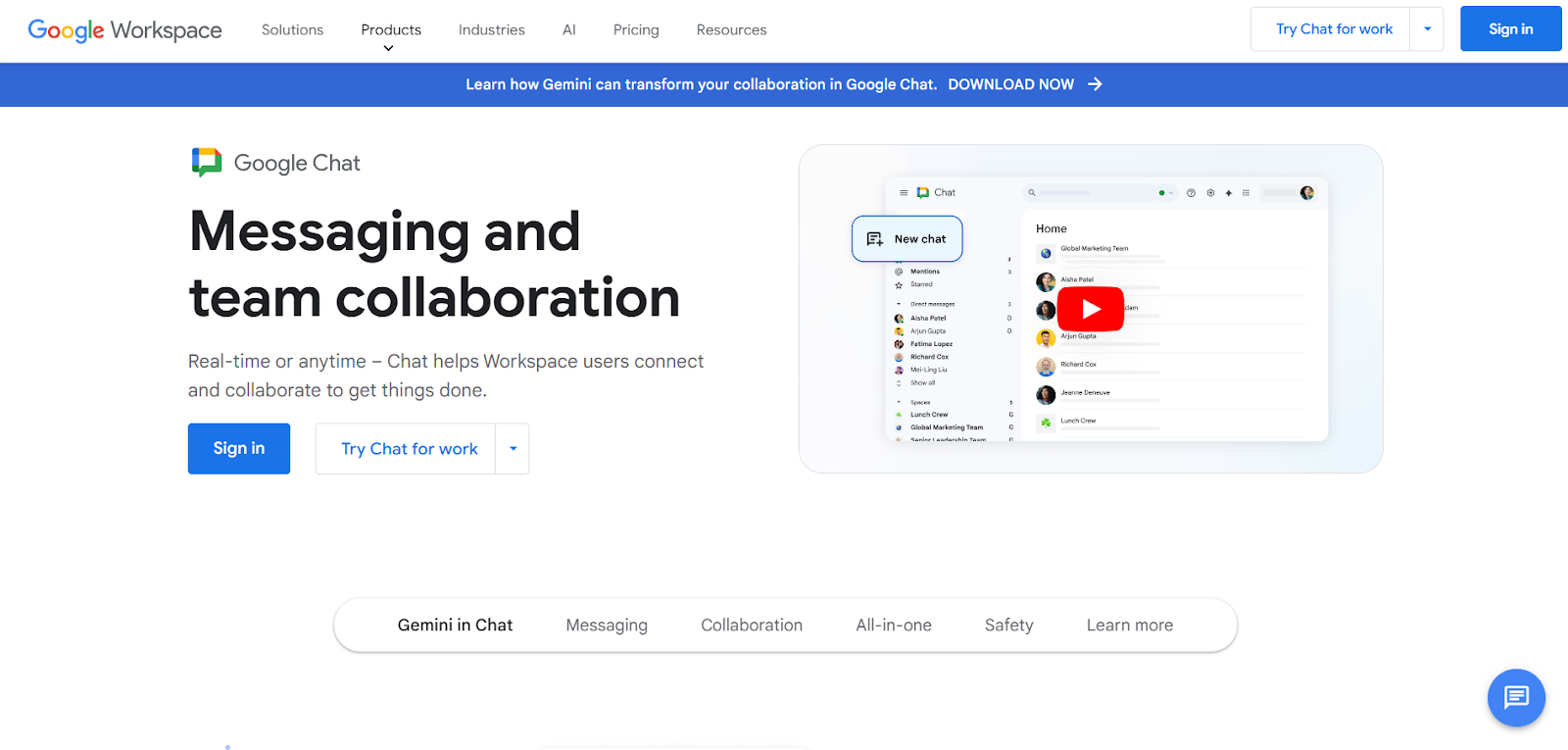Open the Google Workspace logo home link
Screen dimensions: 1568x750
click(x=124, y=30)
